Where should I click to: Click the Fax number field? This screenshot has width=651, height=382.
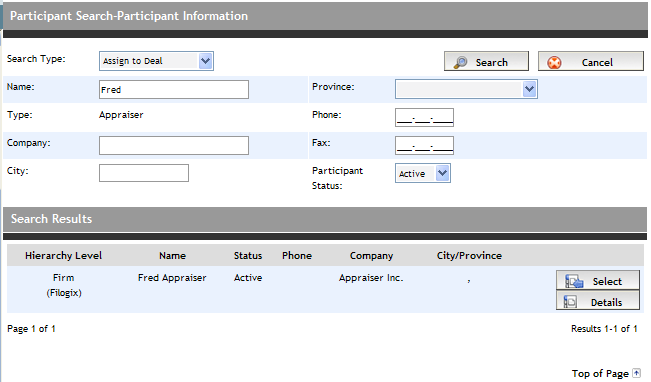424,145
